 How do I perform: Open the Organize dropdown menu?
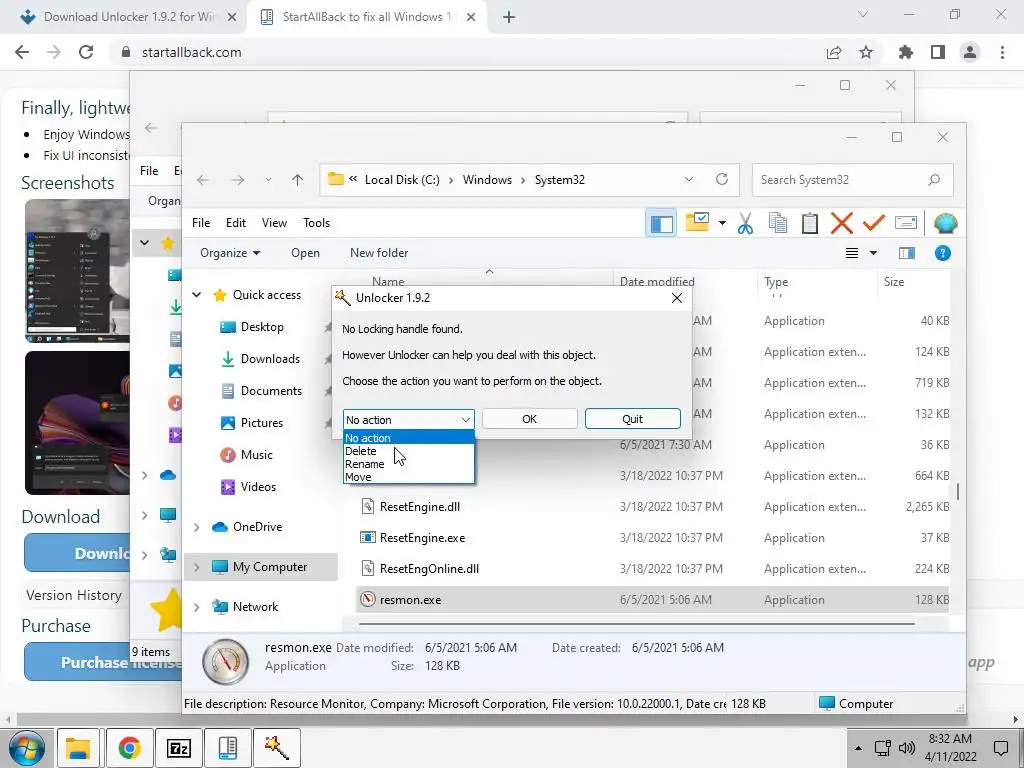coord(230,253)
